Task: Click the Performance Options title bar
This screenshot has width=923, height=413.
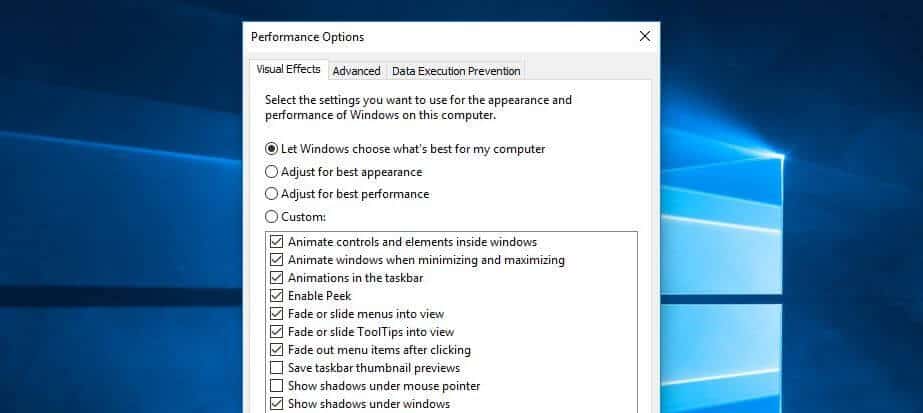Action: tap(450, 37)
